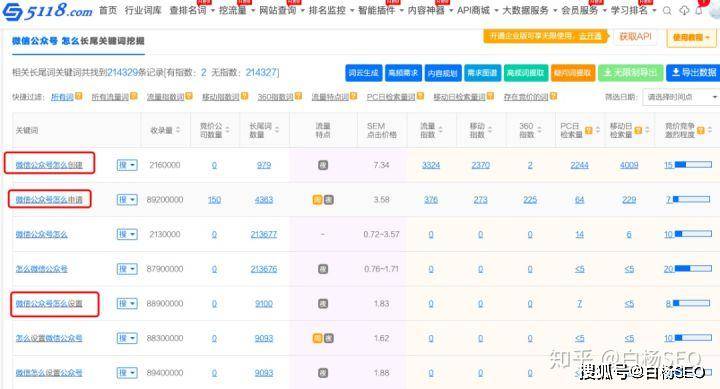The width and height of the screenshot is (720, 389).
Task: Open the 筛选日期 time point dropdown
Action: tap(681, 97)
